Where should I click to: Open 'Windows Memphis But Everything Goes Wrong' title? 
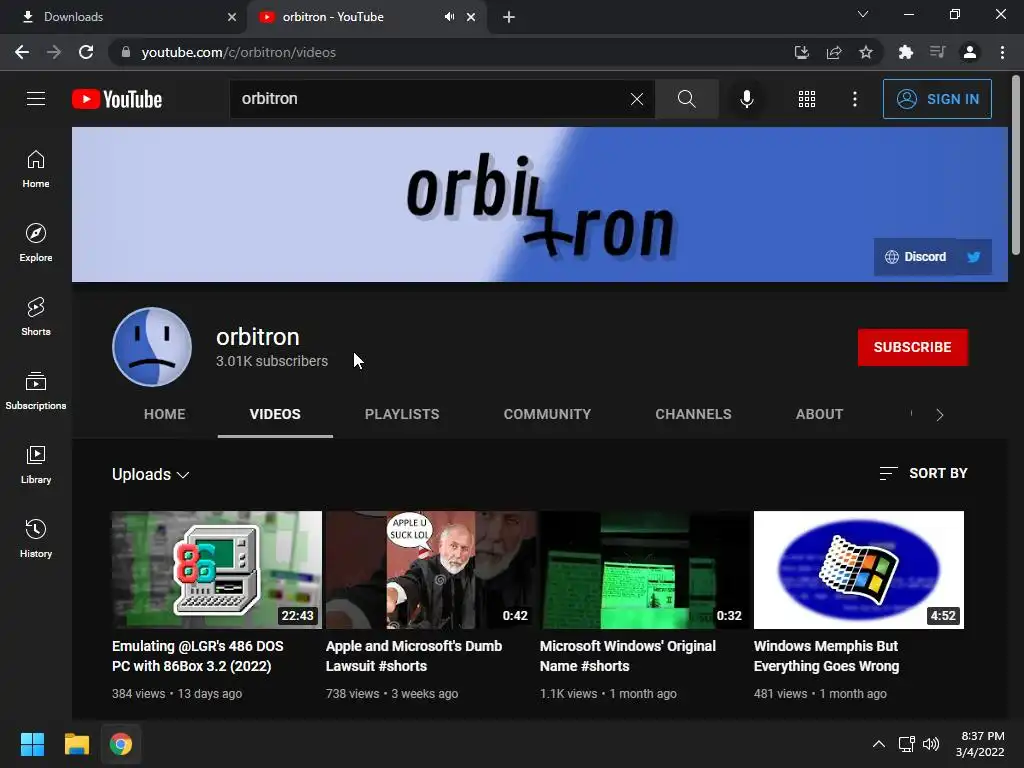(826, 656)
